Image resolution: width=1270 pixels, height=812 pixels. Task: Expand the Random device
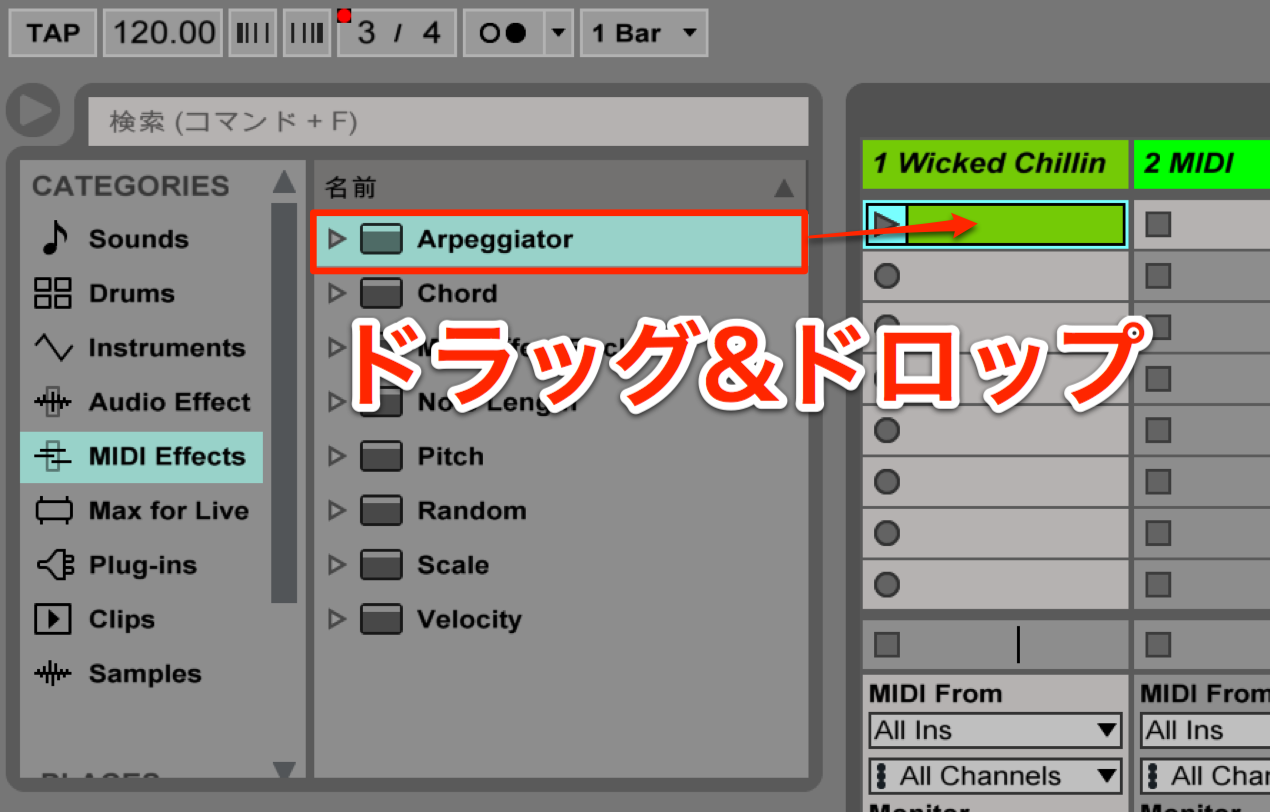click(x=336, y=511)
